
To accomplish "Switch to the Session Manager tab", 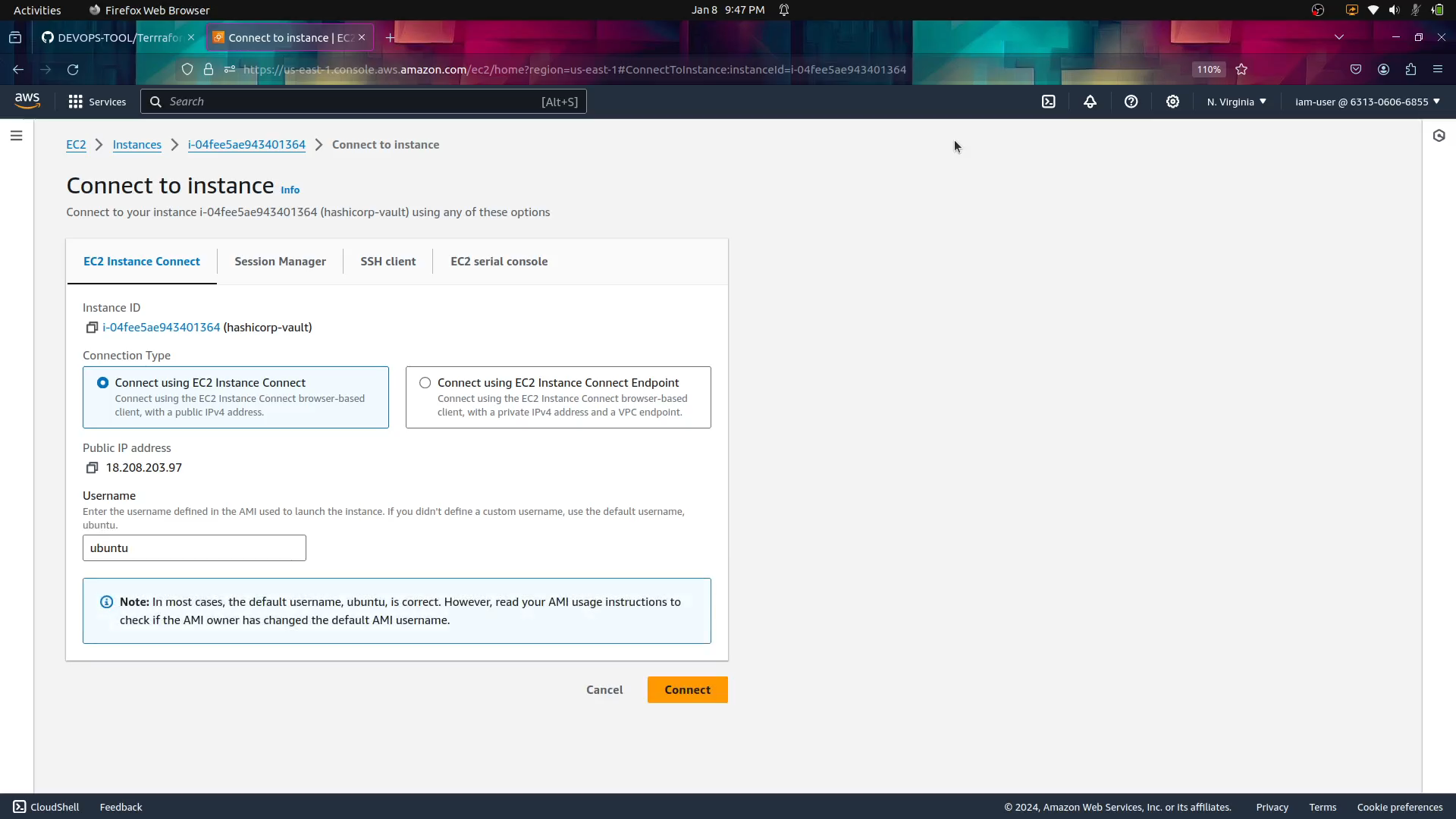I will (280, 262).
